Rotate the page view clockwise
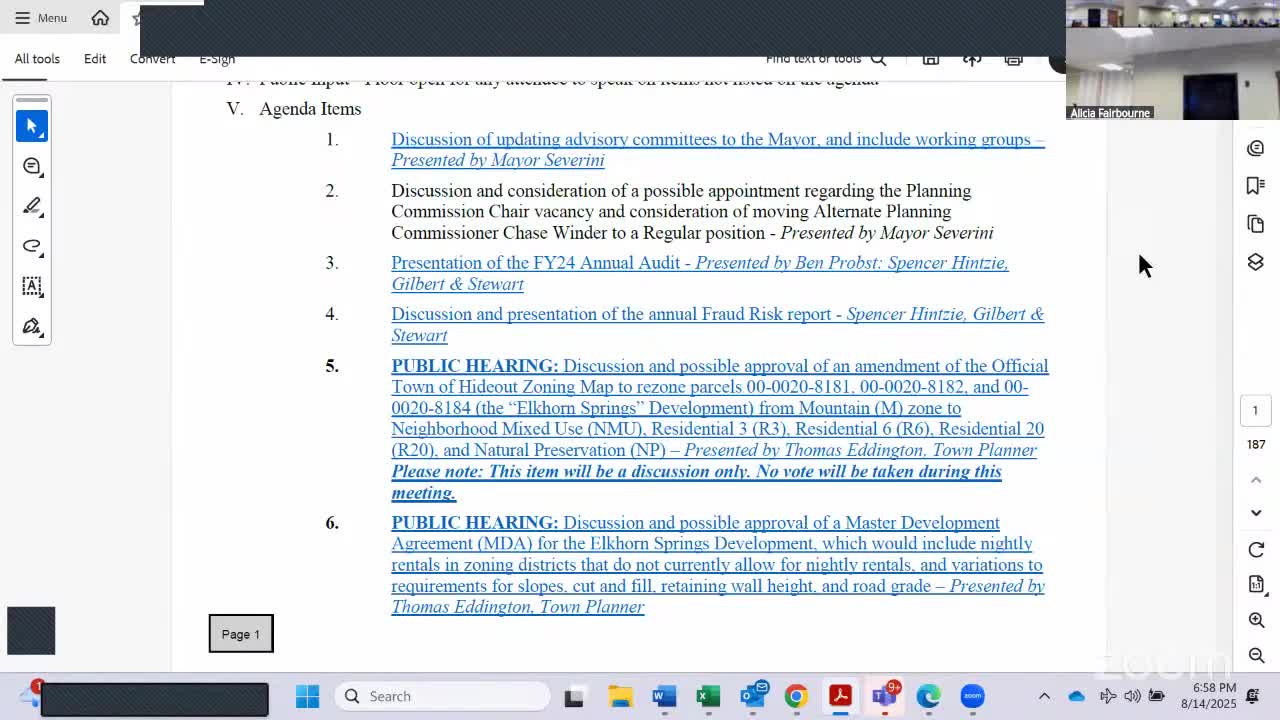This screenshot has height=720, width=1280. (x=1256, y=550)
